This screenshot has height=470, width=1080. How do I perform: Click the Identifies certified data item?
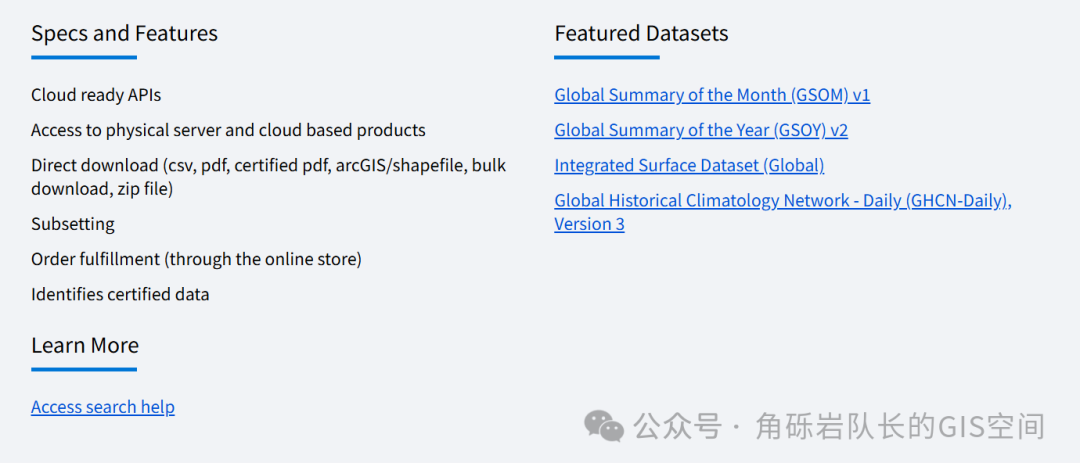click(120, 294)
